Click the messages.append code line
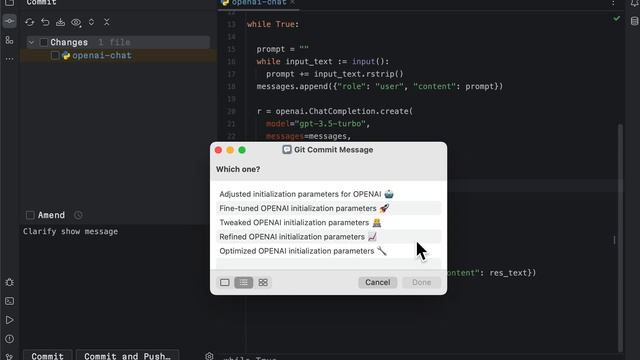640x360 pixels. [380, 87]
